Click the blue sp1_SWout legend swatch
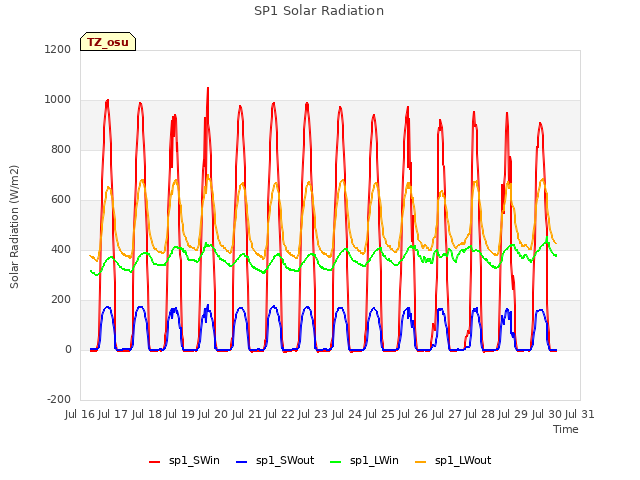The width and height of the screenshot is (640, 480). (x=242, y=461)
